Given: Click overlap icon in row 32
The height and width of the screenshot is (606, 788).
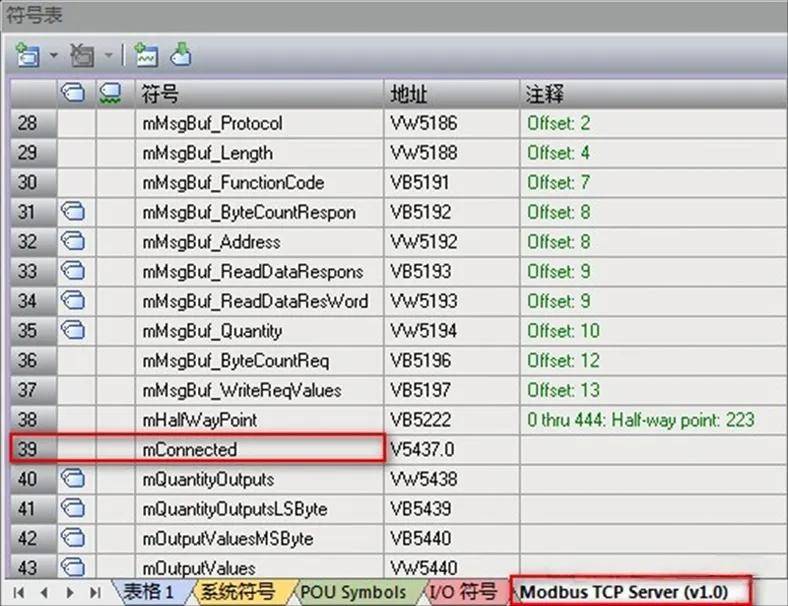Looking at the screenshot, I should pos(73,241).
